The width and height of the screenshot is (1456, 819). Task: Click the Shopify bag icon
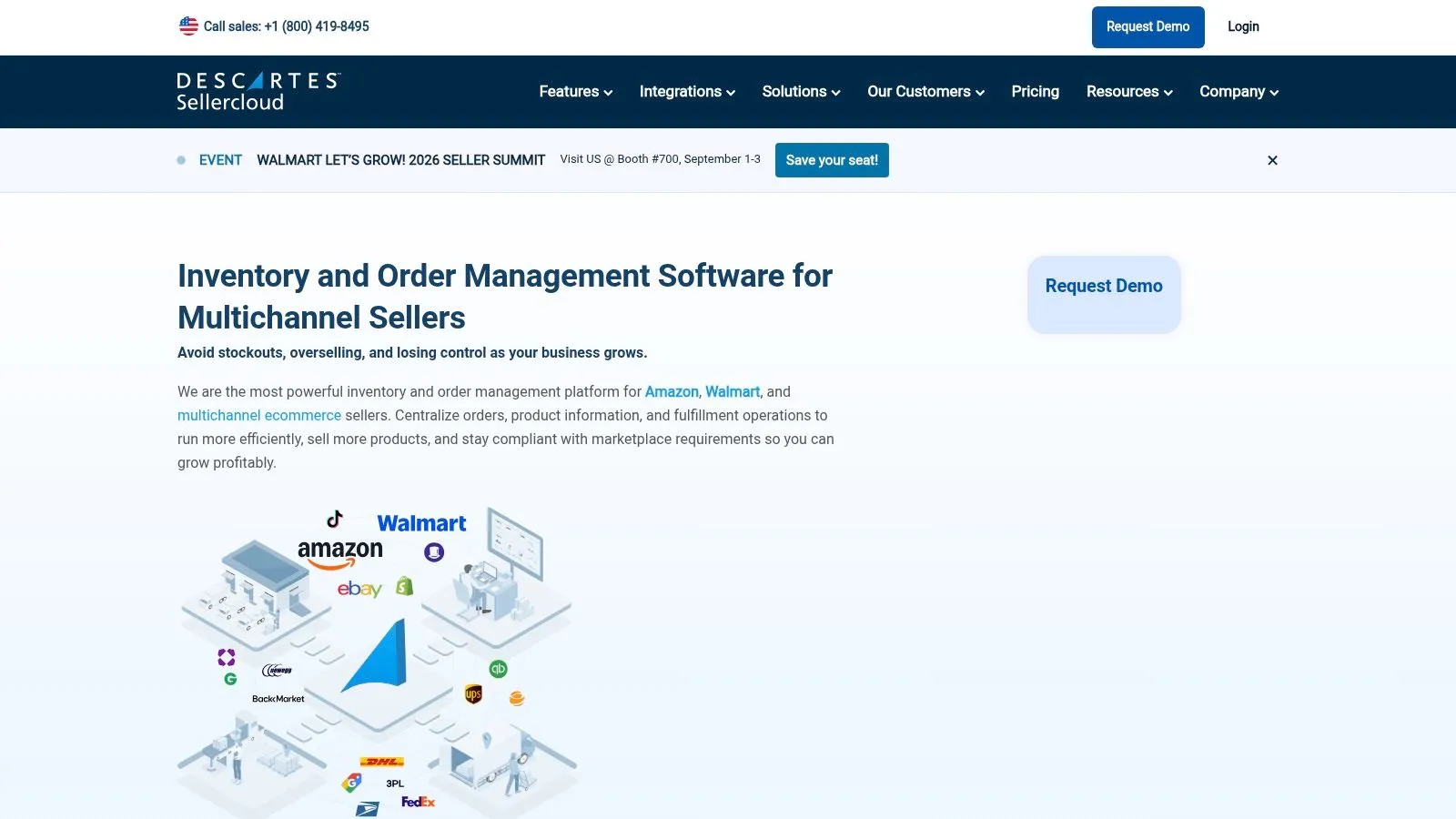pyautogui.click(x=405, y=587)
